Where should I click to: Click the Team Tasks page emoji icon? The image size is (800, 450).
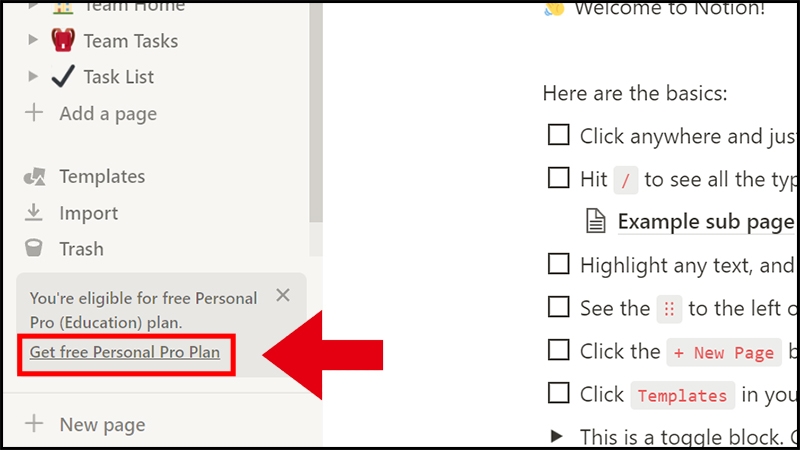[x=64, y=41]
